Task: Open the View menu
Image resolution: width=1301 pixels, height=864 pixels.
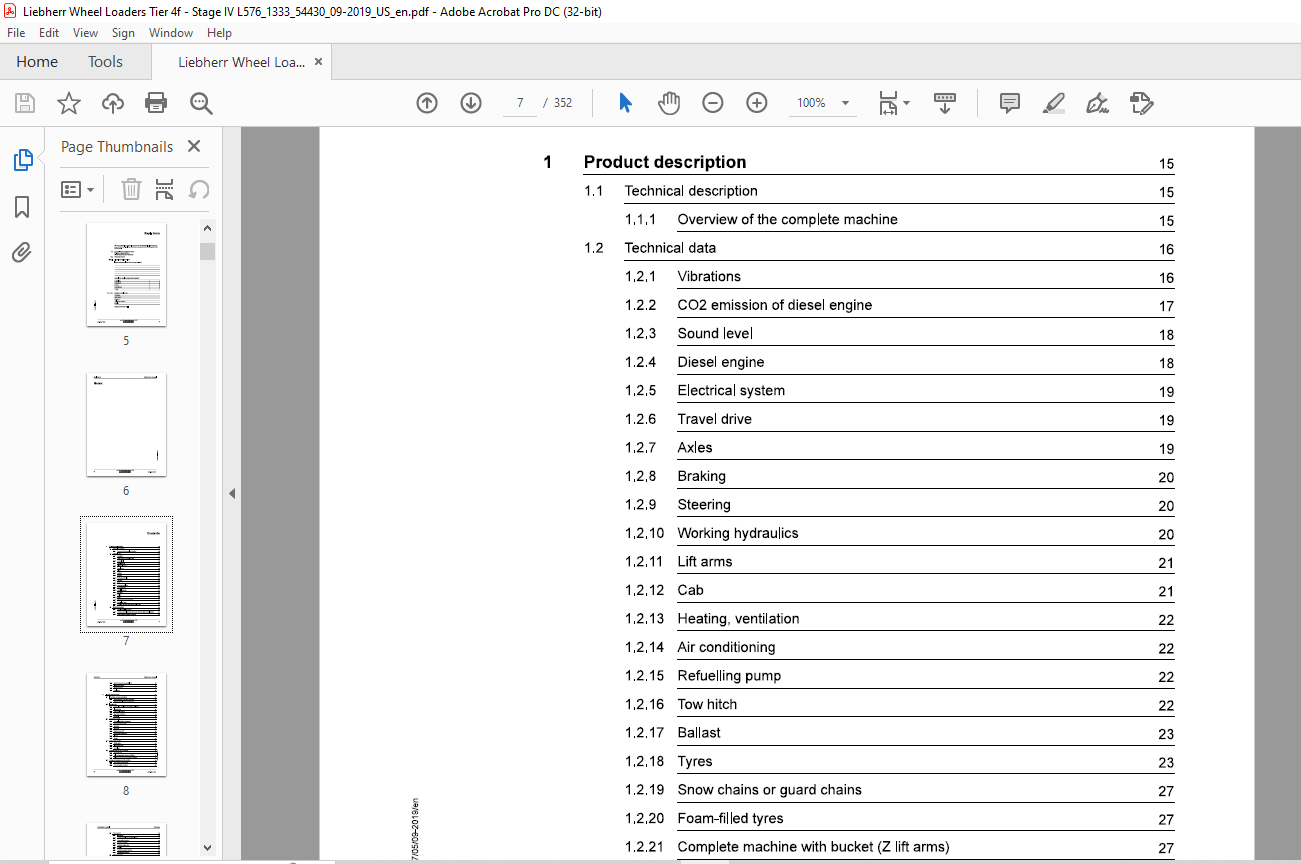Action: (86, 33)
